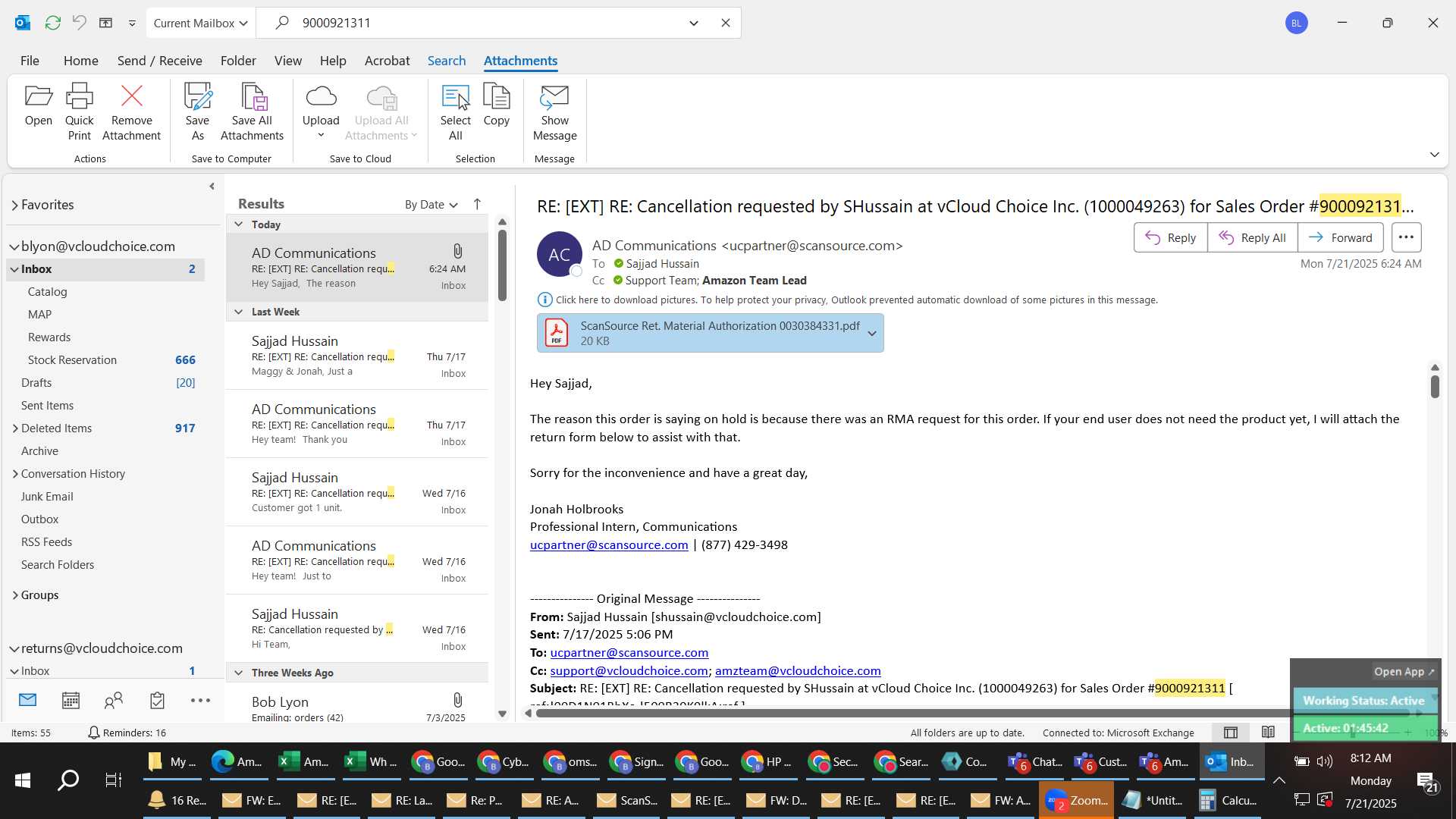Open attachment dropdown arrow on PDF

pyautogui.click(x=872, y=333)
